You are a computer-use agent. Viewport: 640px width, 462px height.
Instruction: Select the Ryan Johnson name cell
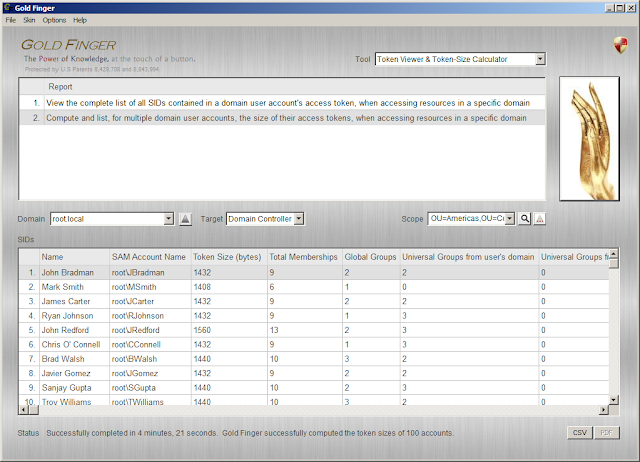pos(74,315)
